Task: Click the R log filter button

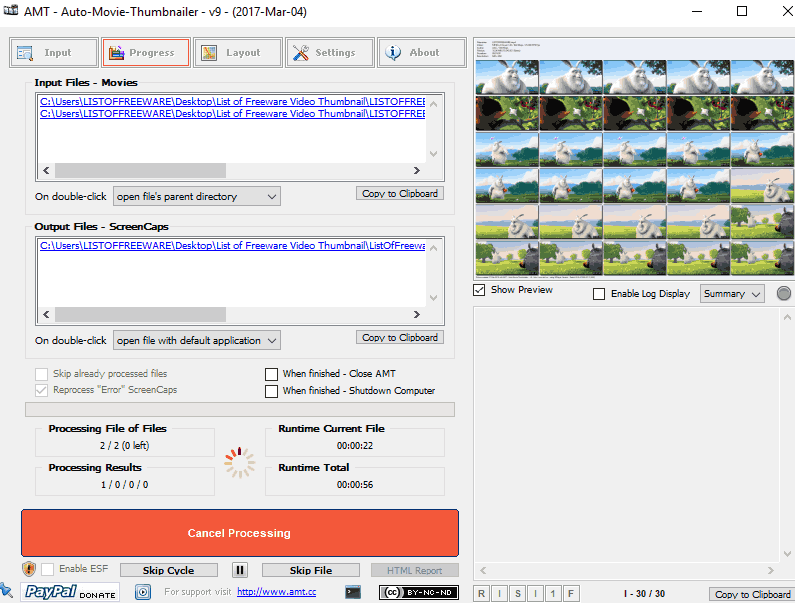Action: [481, 593]
